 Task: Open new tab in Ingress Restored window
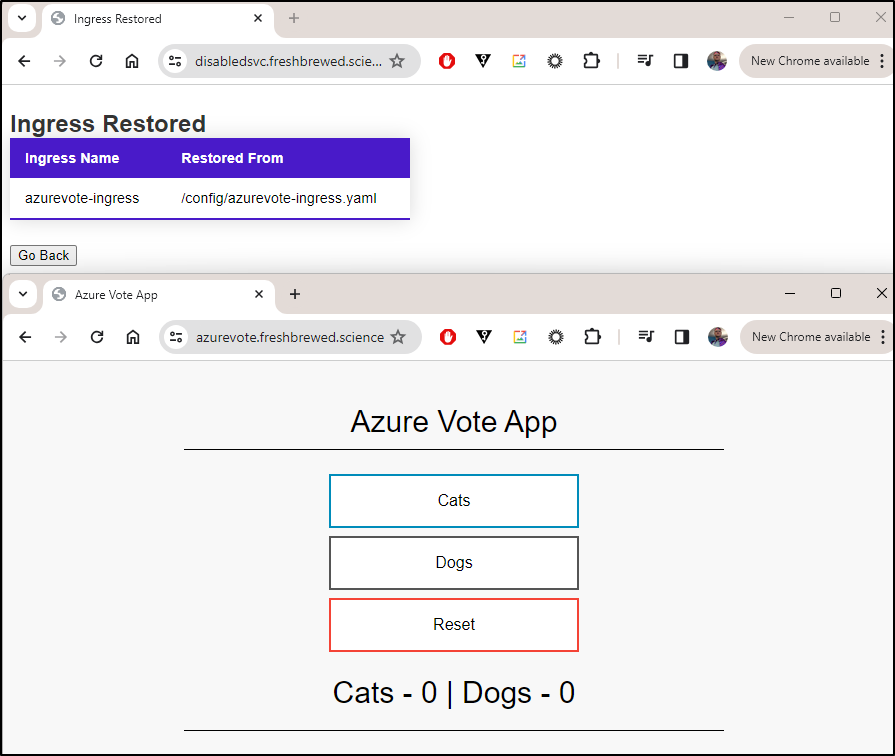tap(294, 18)
